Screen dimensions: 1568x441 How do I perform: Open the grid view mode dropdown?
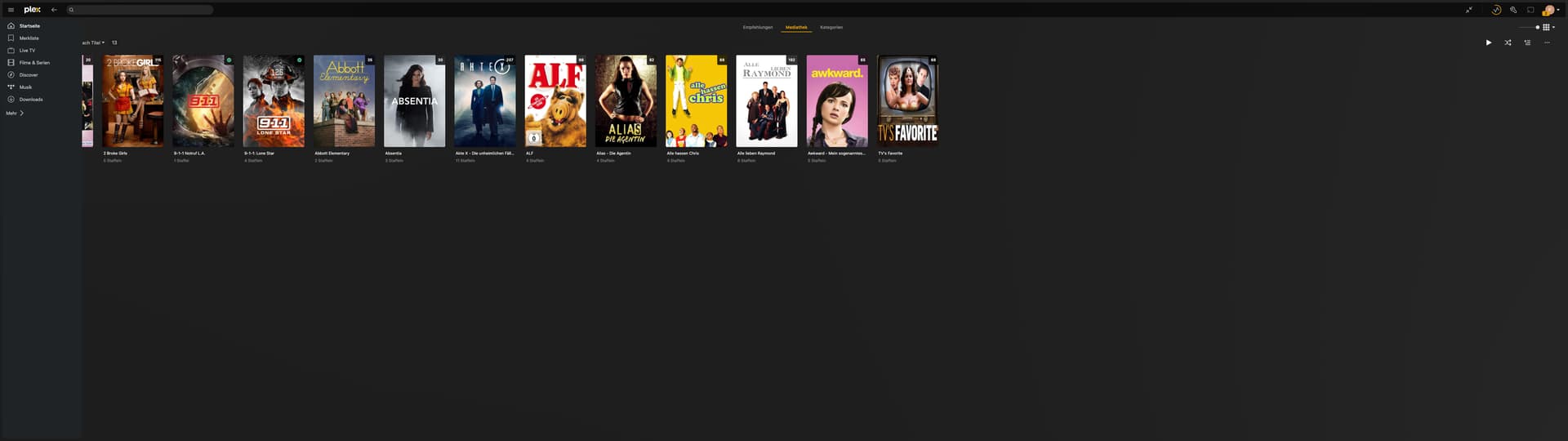(x=1548, y=27)
